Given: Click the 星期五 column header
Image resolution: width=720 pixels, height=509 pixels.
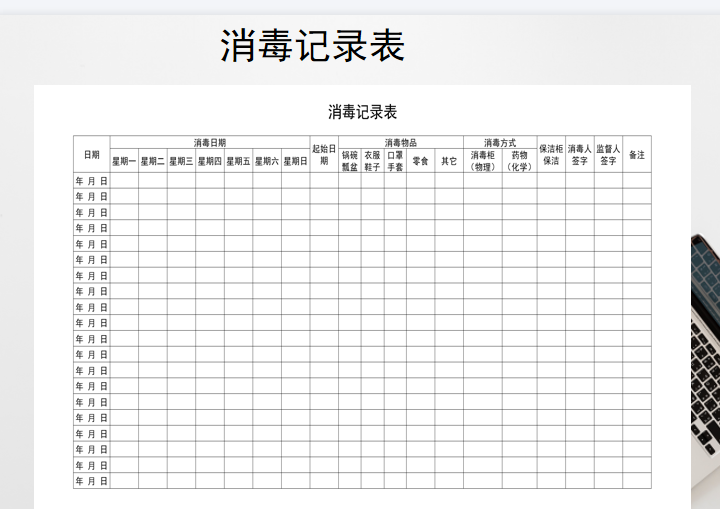Looking at the screenshot, I should pos(238,161).
